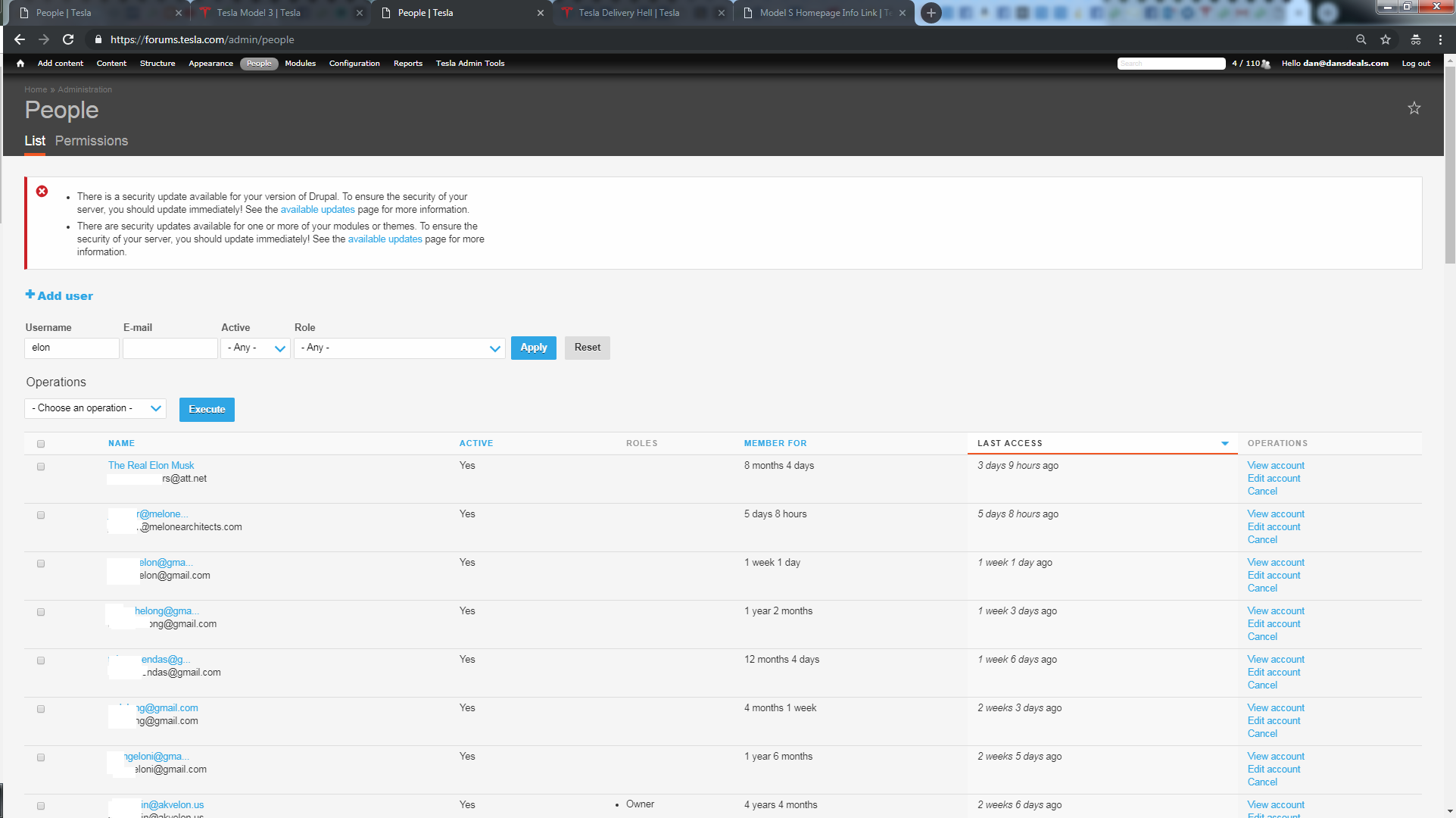Sort the table by Active column
This screenshot has height=818, width=1456.
pos(476,444)
